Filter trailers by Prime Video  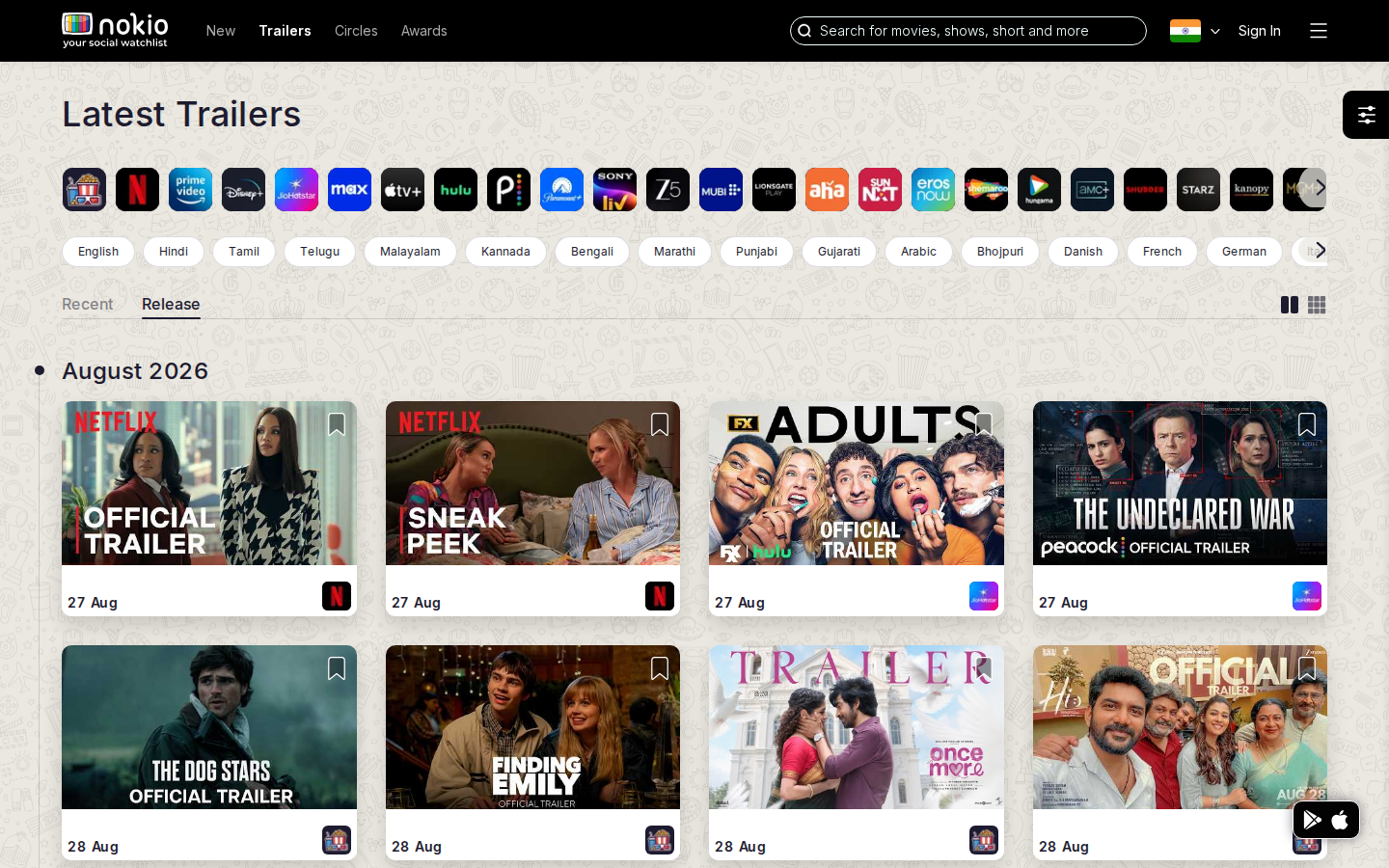[190, 190]
